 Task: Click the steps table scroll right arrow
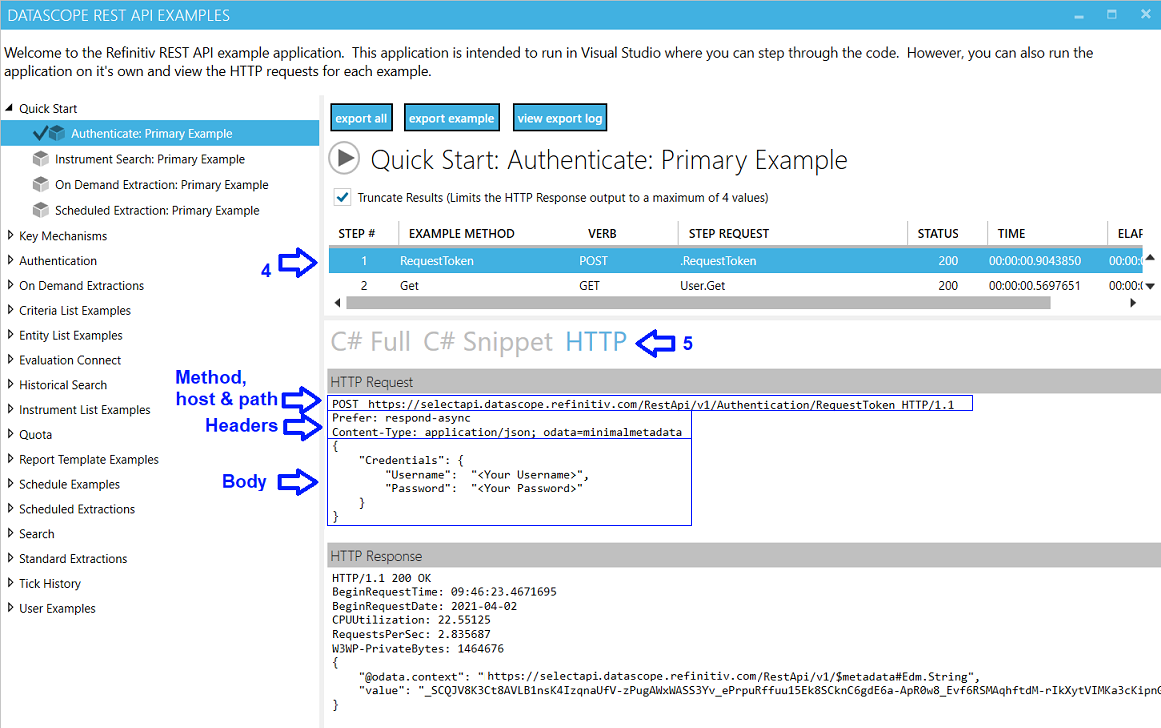tap(1133, 302)
